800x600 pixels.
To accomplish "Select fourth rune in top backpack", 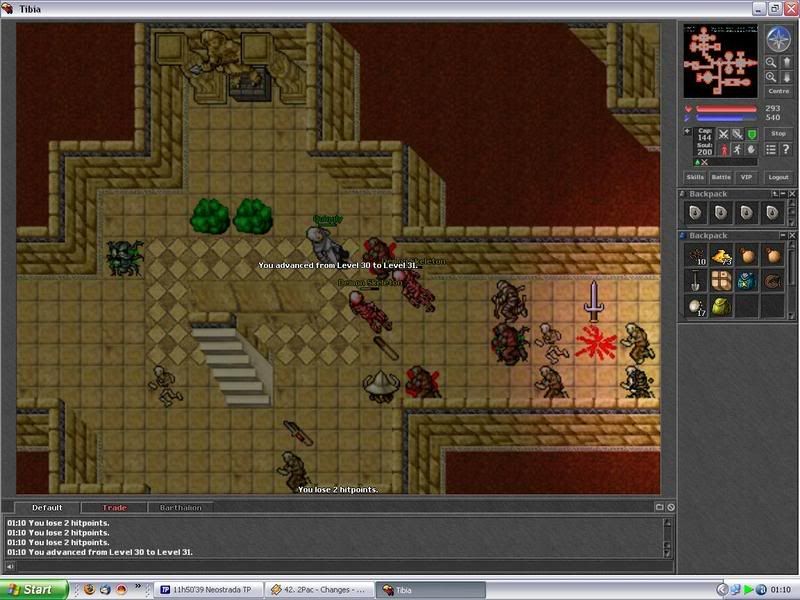I will (772, 213).
